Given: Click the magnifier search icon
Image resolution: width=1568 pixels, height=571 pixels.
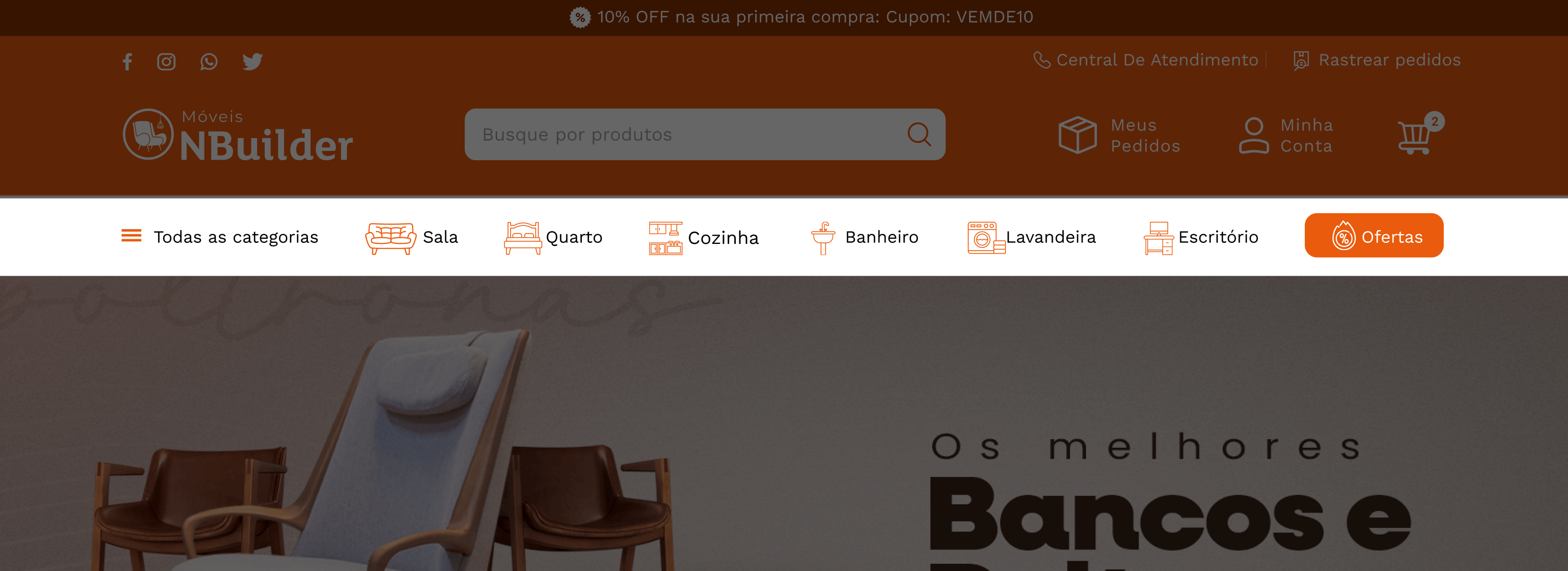Looking at the screenshot, I should point(918,135).
